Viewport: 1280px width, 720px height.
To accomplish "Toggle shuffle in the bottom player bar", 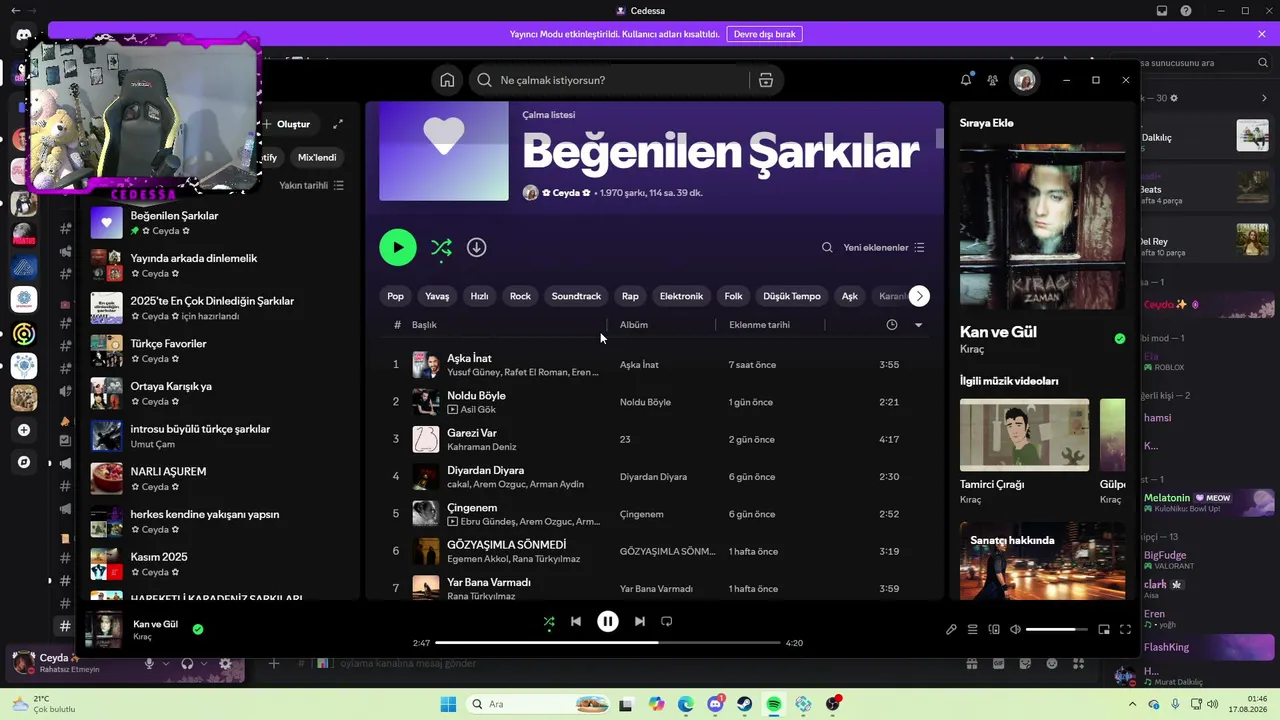I will (548, 621).
